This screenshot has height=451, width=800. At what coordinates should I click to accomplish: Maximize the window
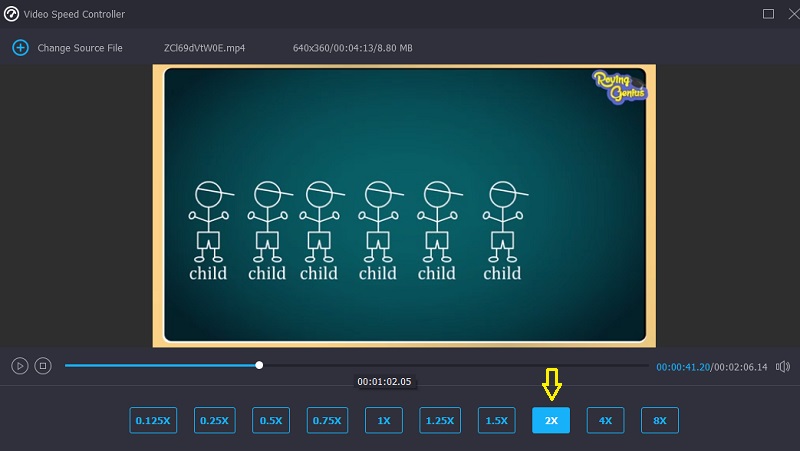[x=768, y=14]
